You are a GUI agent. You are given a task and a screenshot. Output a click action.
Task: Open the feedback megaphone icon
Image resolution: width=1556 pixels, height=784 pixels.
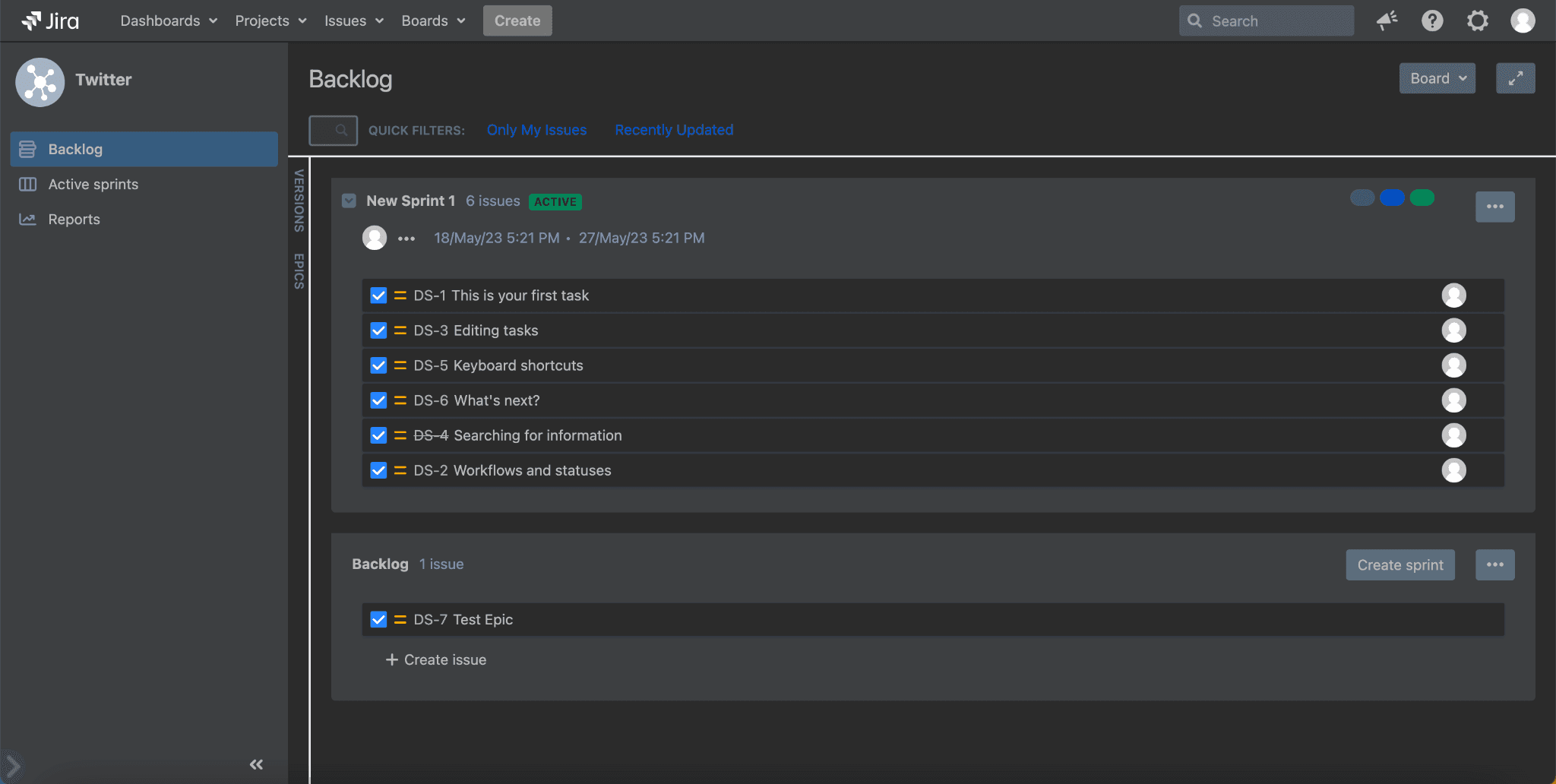(x=1387, y=21)
